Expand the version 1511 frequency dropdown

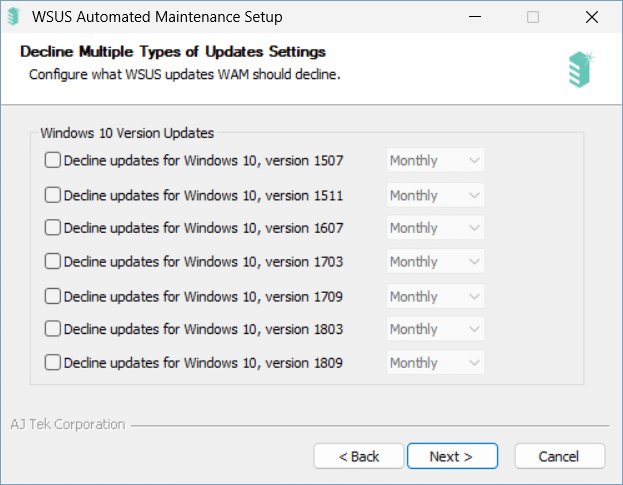(x=435, y=195)
